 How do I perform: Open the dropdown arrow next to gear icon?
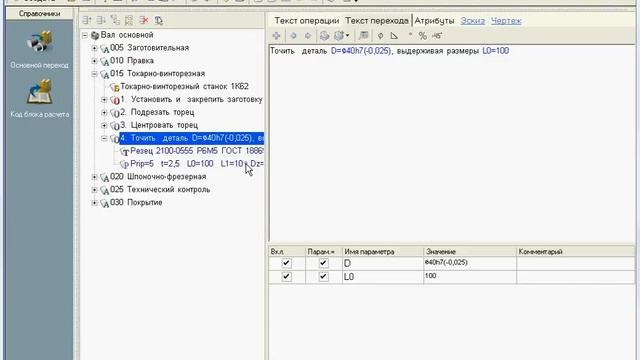[x=347, y=36]
